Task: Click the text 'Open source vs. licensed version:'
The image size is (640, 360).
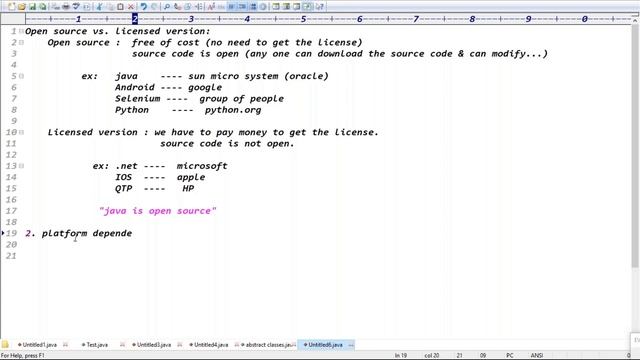Action: pos(118,31)
